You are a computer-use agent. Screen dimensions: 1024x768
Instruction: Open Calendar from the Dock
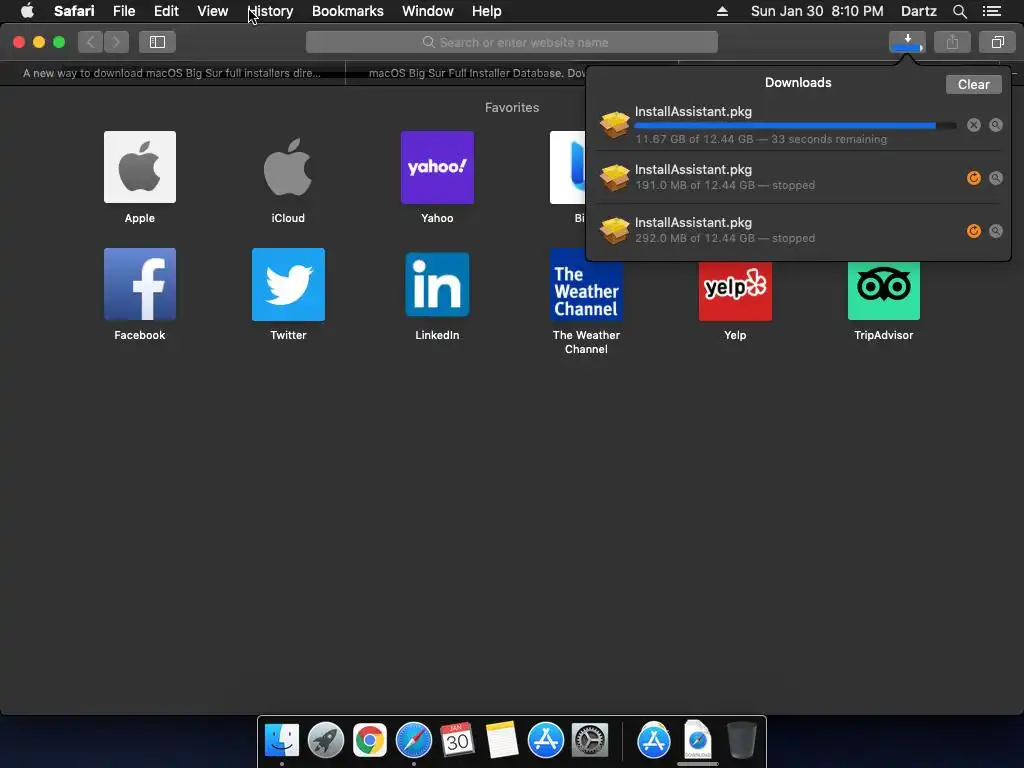click(x=457, y=740)
